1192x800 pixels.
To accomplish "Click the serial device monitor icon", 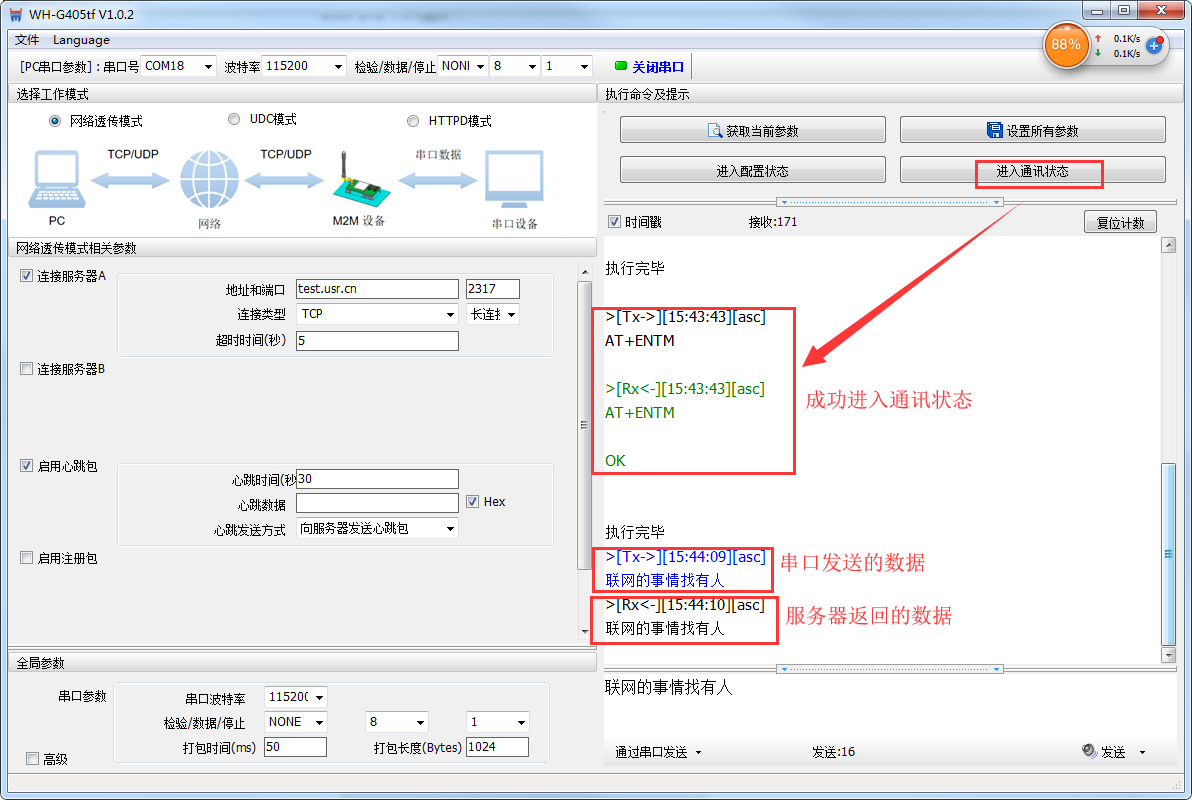I will click(514, 180).
